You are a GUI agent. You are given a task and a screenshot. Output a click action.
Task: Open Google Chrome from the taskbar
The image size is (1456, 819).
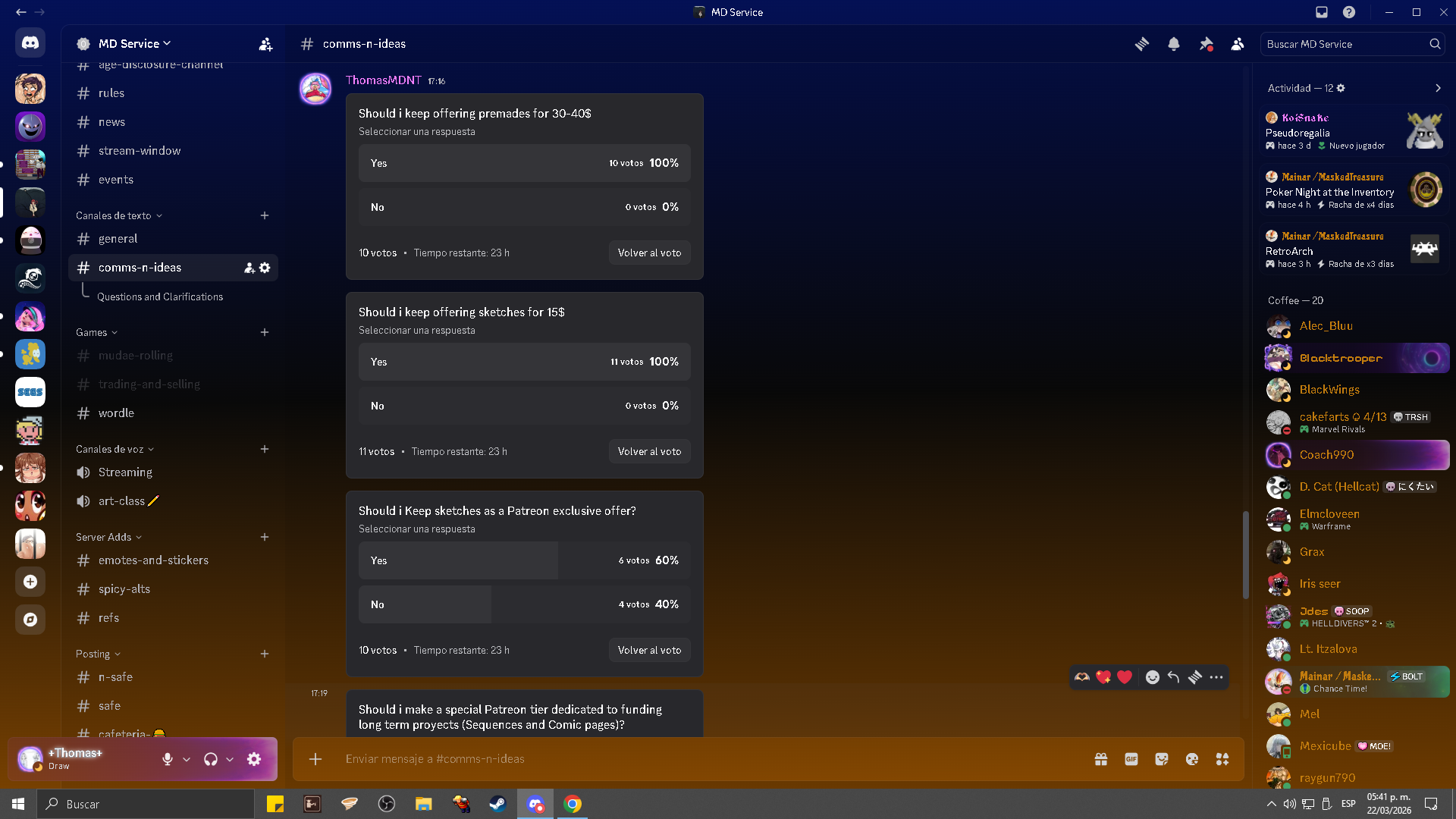pos(573,804)
